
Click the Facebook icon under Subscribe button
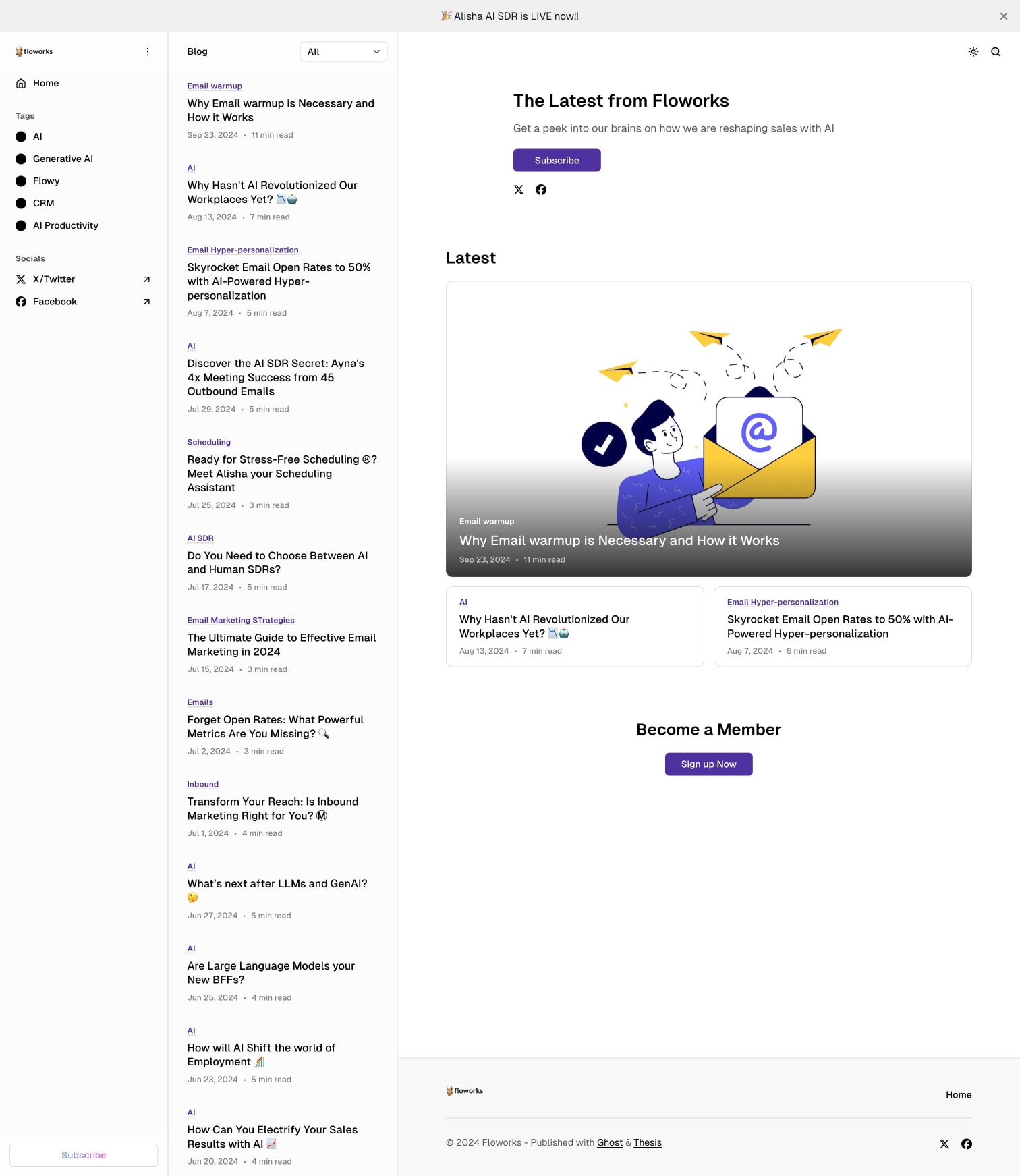pyautogui.click(x=540, y=190)
